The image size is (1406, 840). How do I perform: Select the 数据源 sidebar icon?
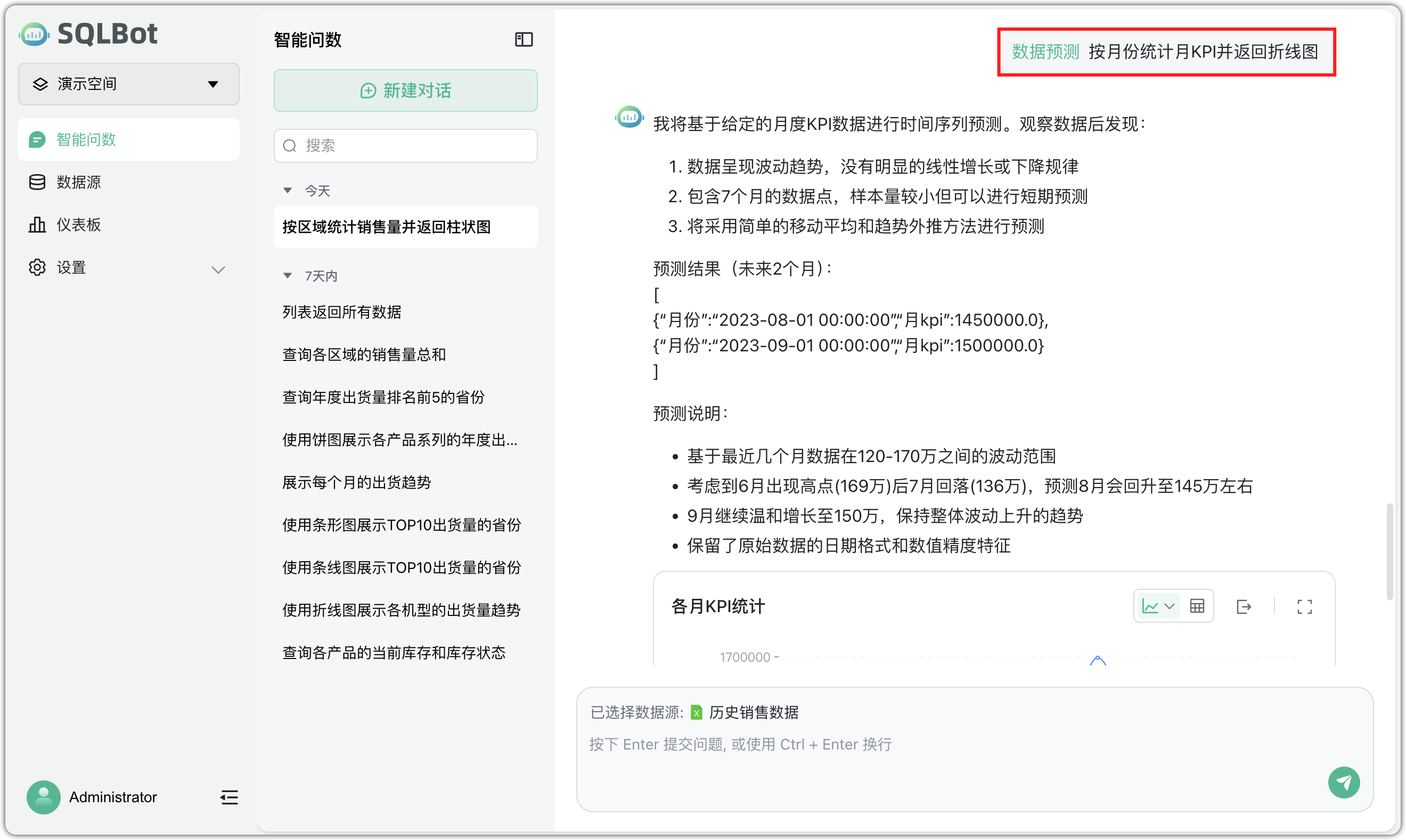tap(36, 182)
